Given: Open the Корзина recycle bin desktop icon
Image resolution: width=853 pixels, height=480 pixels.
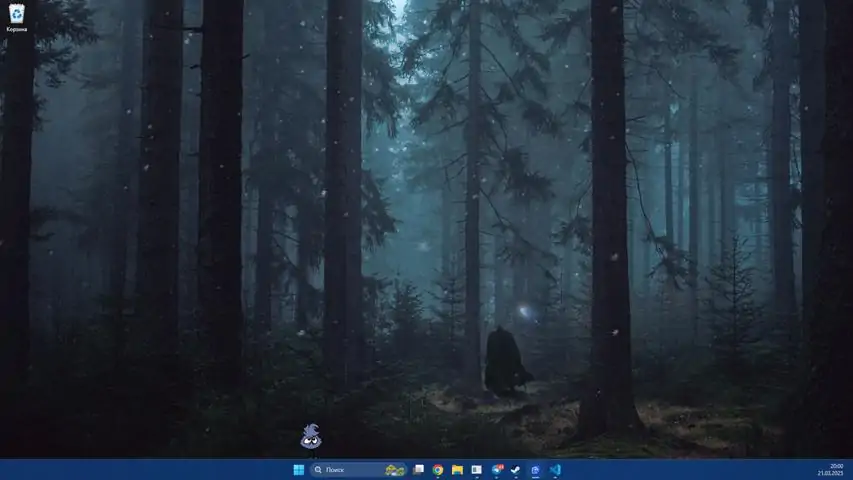Looking at the screenshot, I should 16,13.
